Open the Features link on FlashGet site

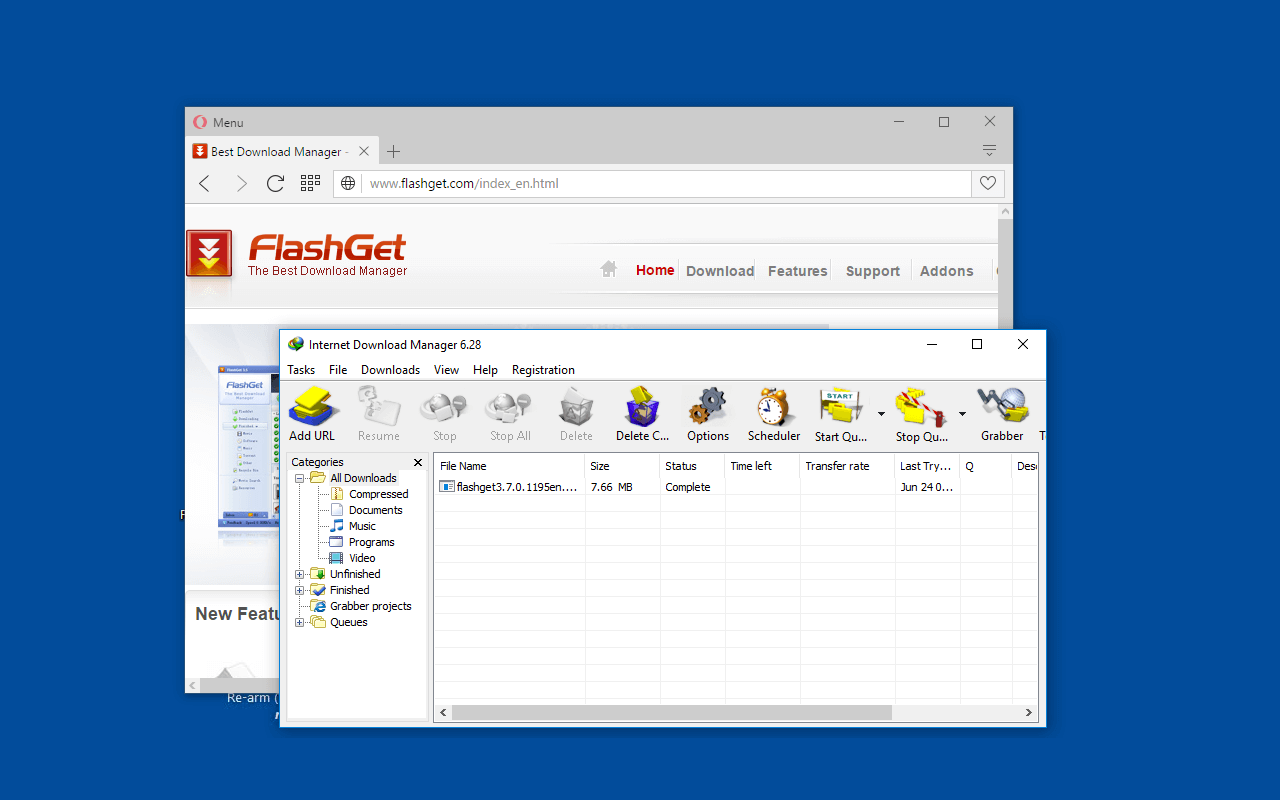point(798,271)
